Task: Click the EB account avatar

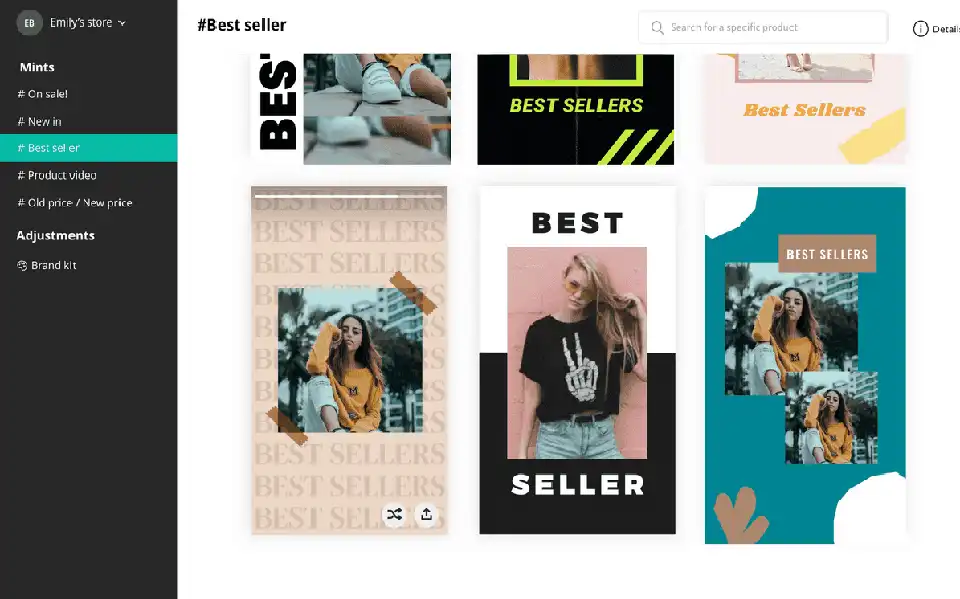Action: 29,23
